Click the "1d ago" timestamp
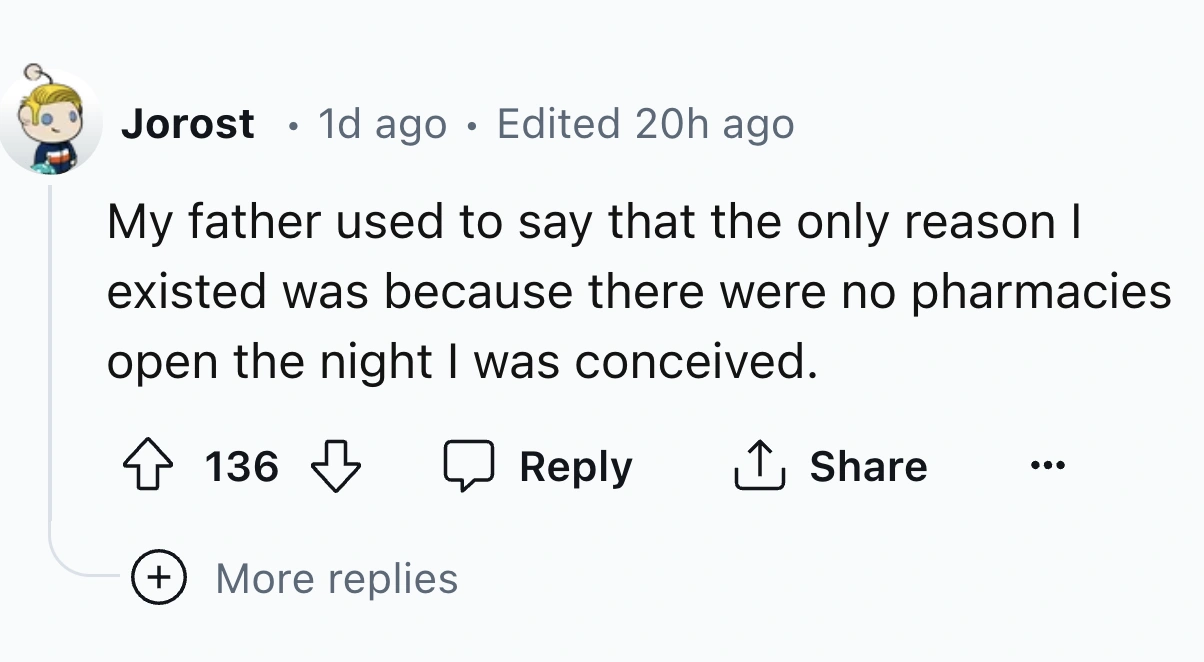1204x662 pixels. (x=381, y=124)
